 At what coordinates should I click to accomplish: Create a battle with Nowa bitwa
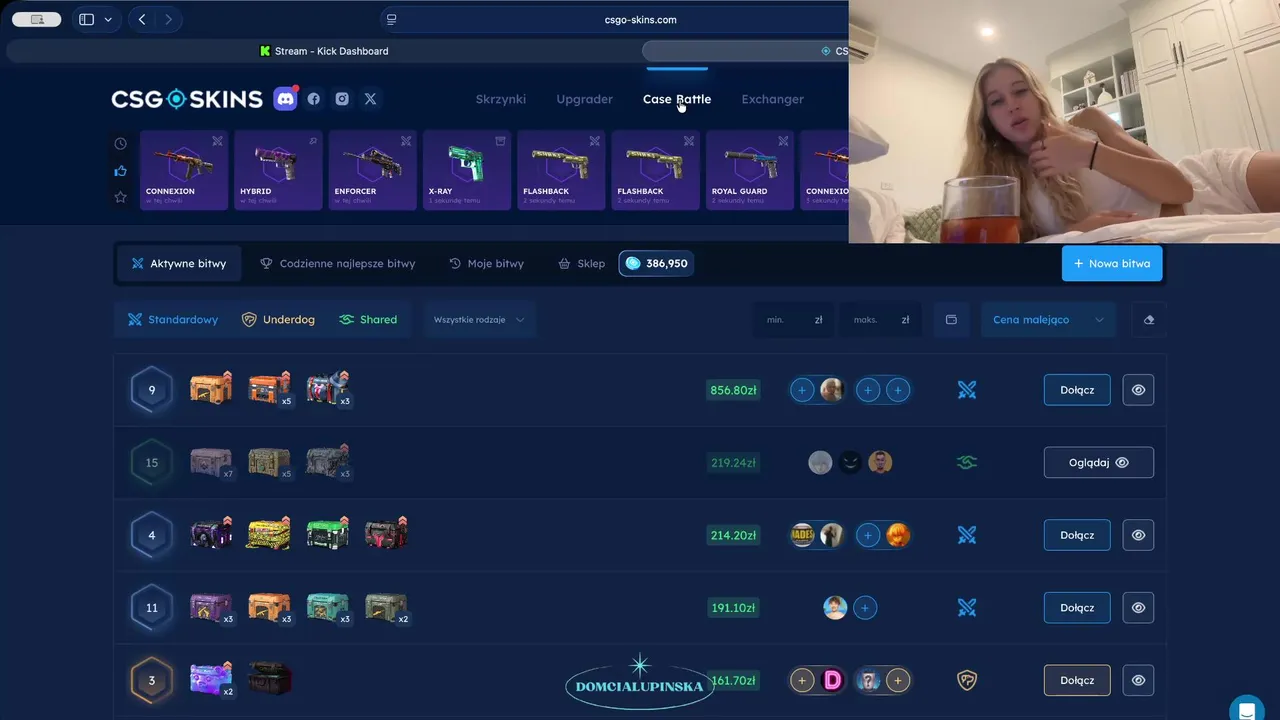[x=1112, y=264]
